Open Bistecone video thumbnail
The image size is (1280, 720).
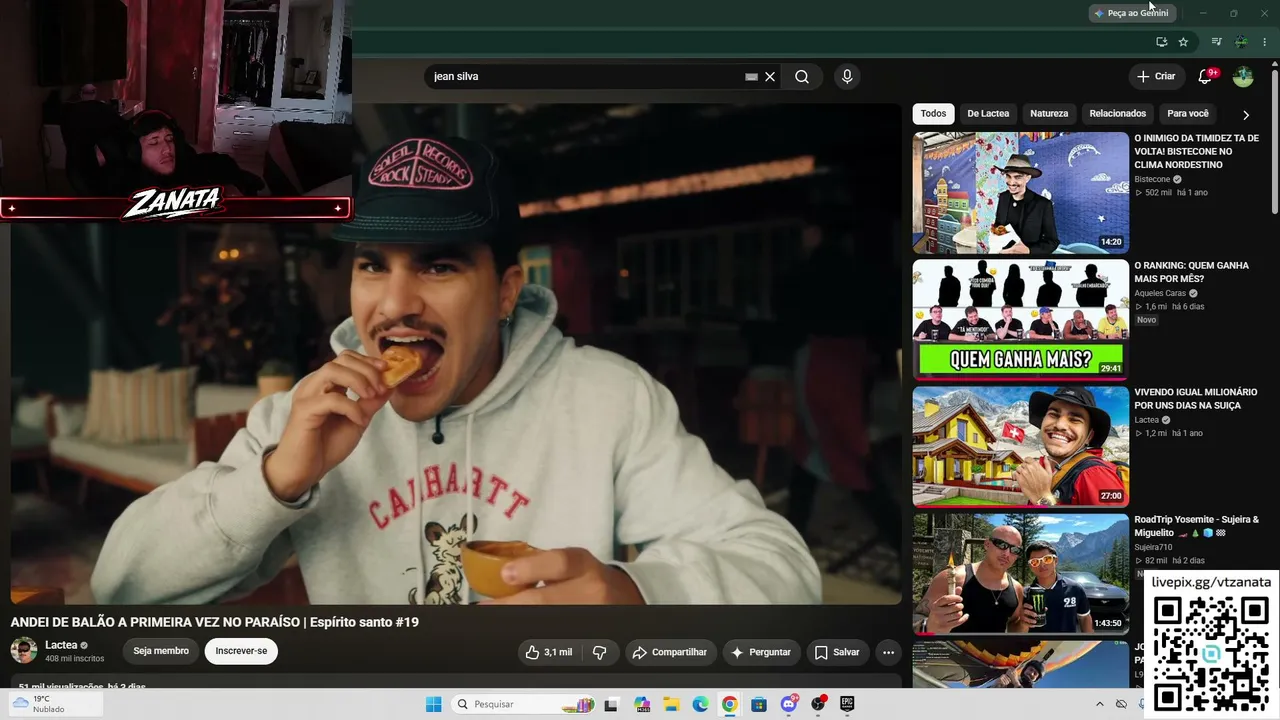click(x=1020, y=193)
